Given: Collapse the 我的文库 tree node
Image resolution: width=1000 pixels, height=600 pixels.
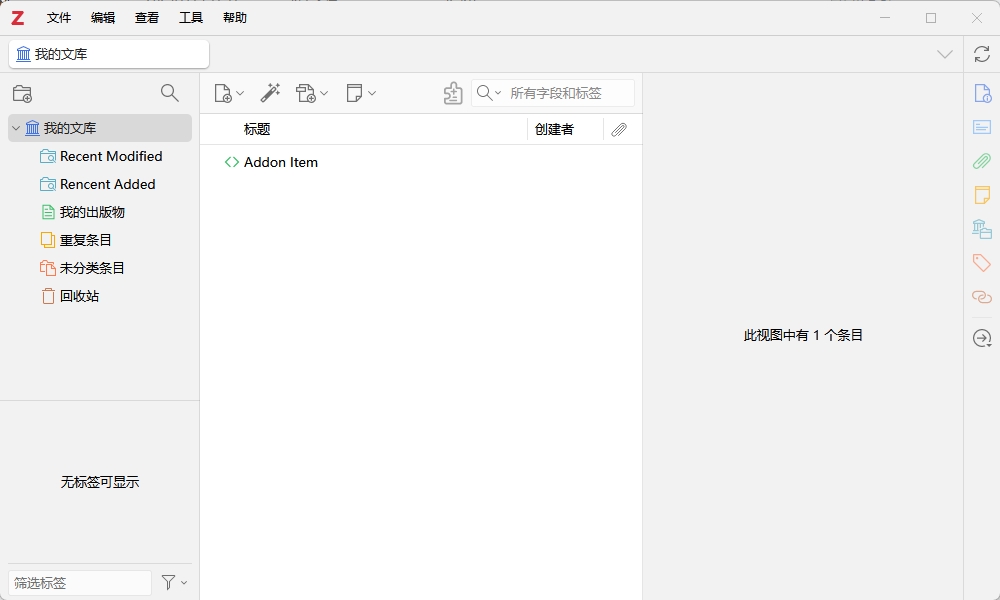Looking at the screenshot, I should 14,128.
